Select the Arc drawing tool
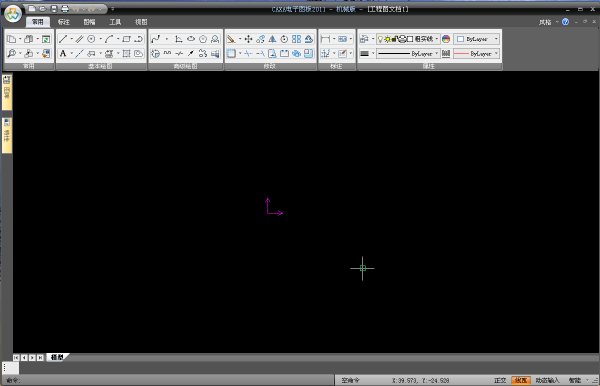This screenshot has height=386, width=600. pyautogui.click(x=109, y=39)
